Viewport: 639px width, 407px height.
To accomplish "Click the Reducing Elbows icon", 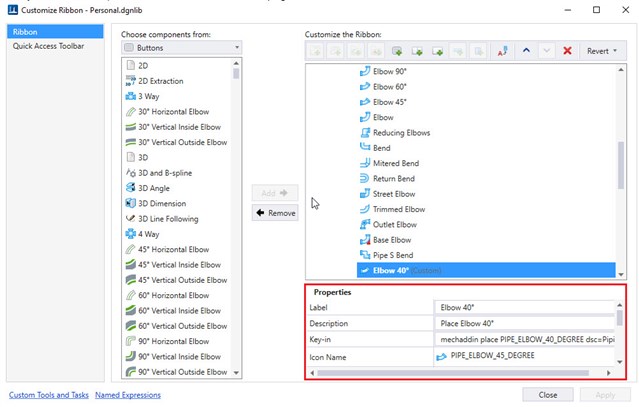I will [x=365, y=133].
